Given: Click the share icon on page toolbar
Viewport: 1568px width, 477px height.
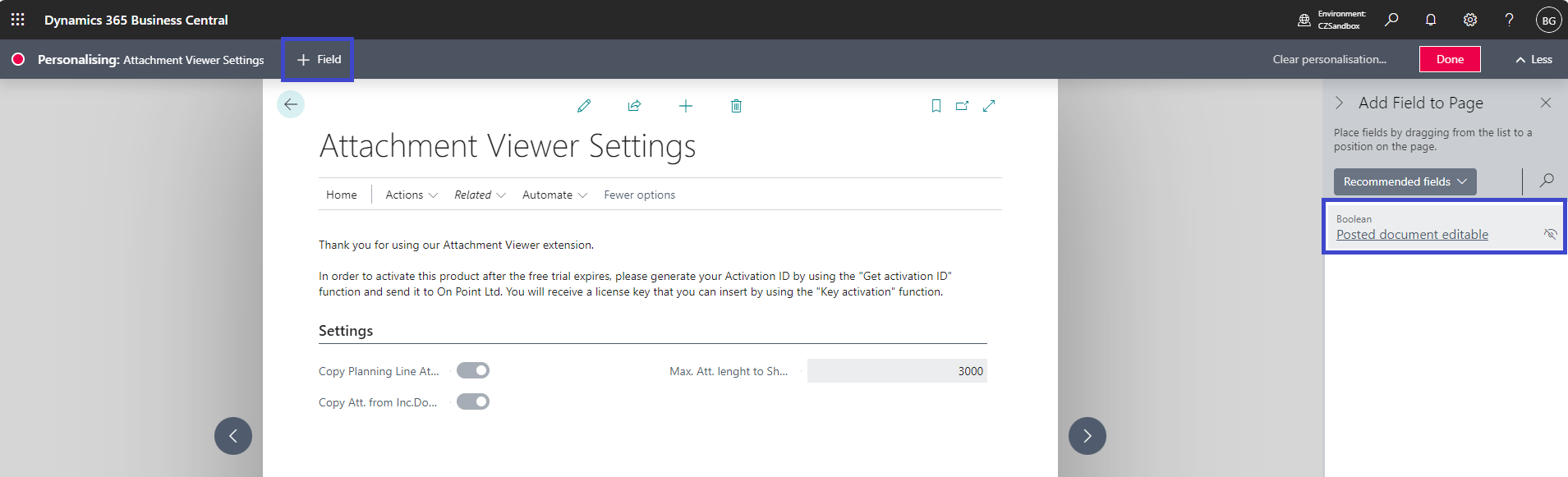Looking at the screenshot, I should 634,106.
